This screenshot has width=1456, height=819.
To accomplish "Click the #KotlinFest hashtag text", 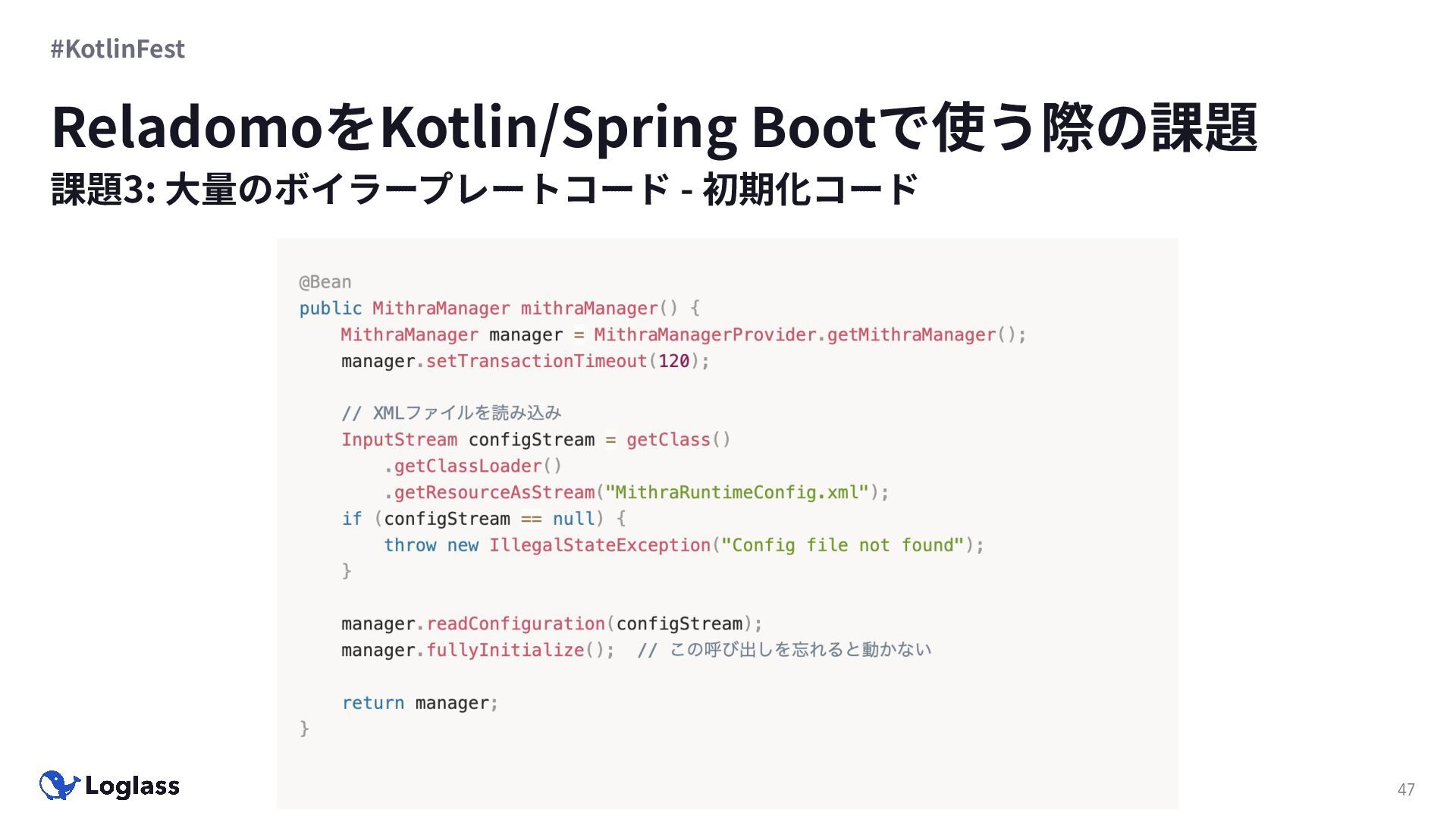I will click(118, 49).
